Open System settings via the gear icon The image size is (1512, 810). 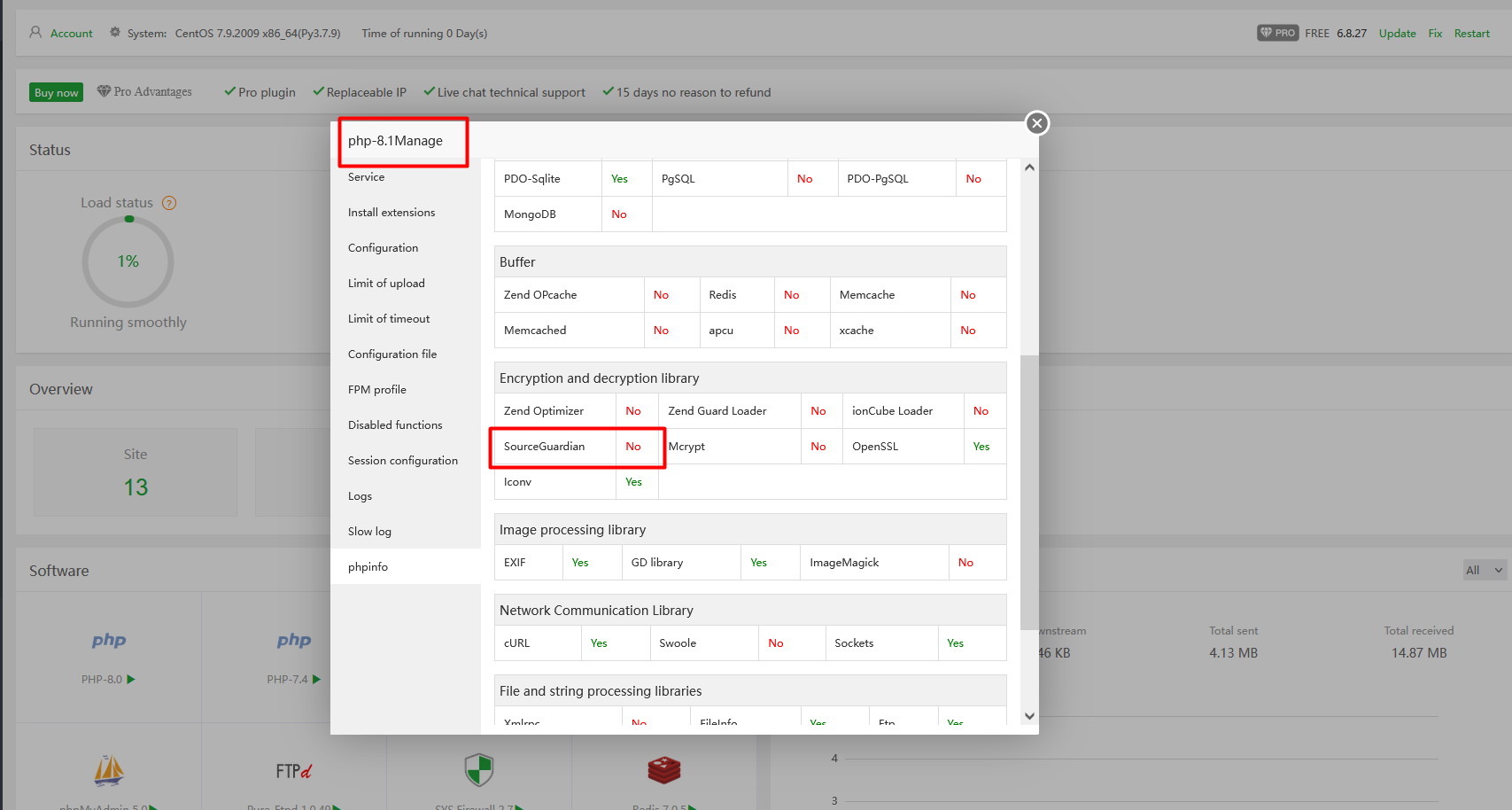(114, 32)
